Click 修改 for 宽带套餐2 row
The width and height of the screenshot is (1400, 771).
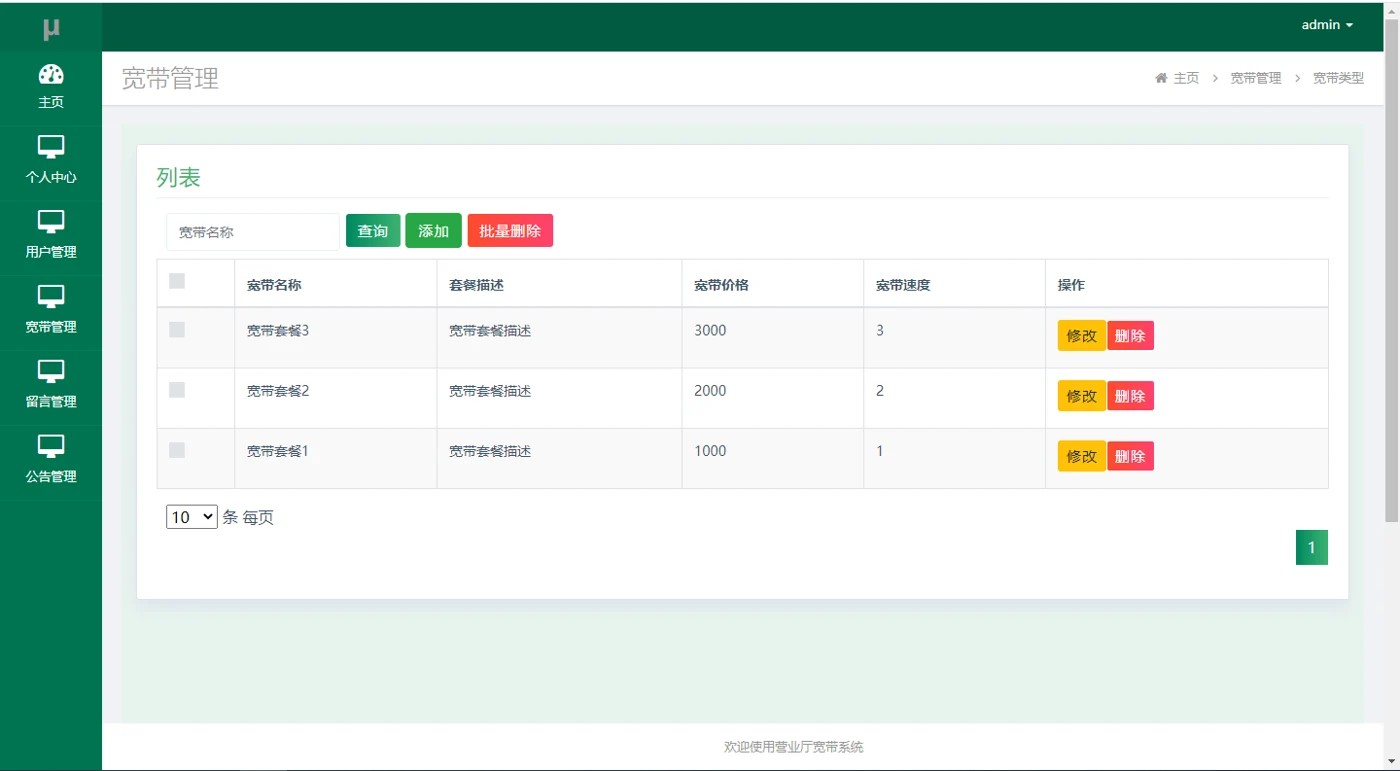1081,396
